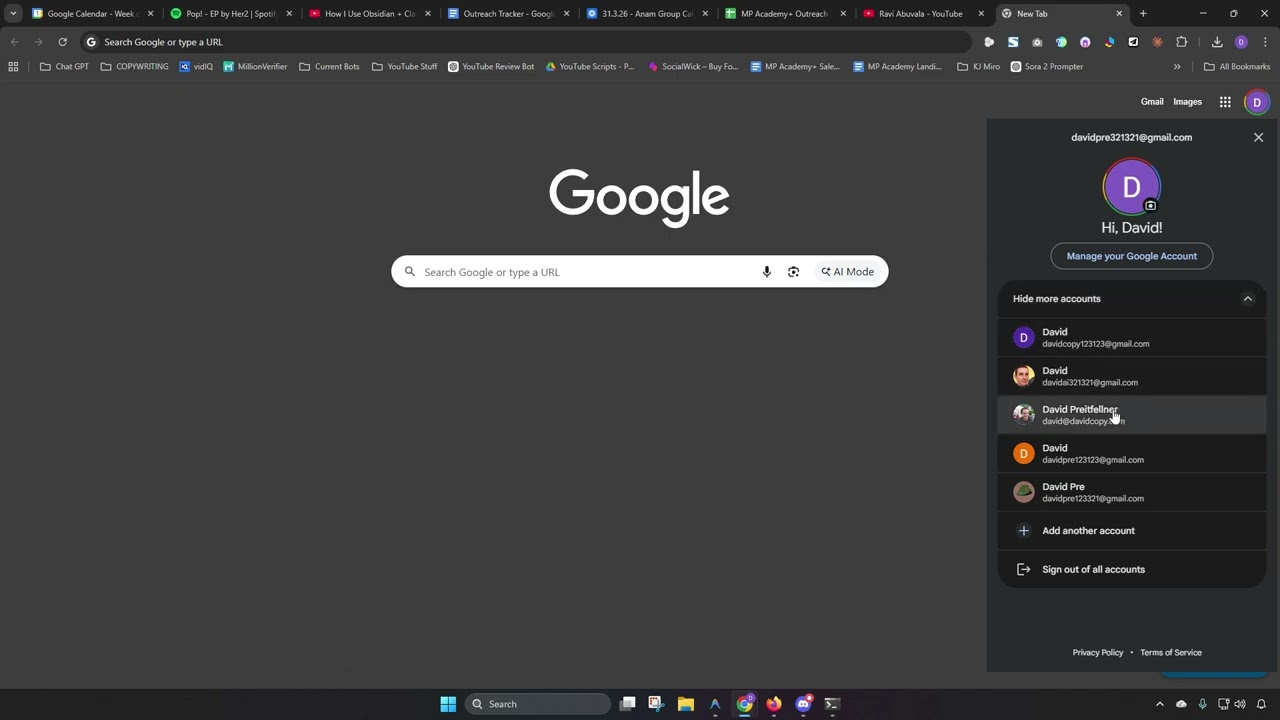The image size is (1280, 720).
Task: Open the tab search dropdown arrow
Action: click(13, 14)
